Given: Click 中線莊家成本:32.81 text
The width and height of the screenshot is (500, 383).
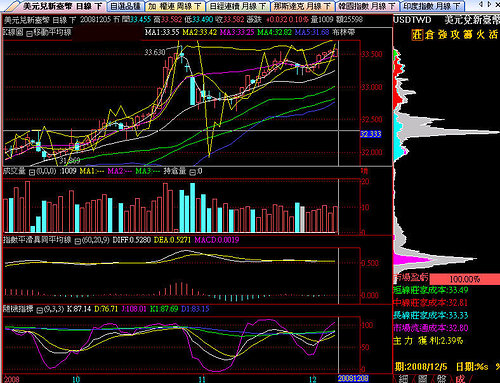Looking at the screenshot, I should [x=431, y=303].
